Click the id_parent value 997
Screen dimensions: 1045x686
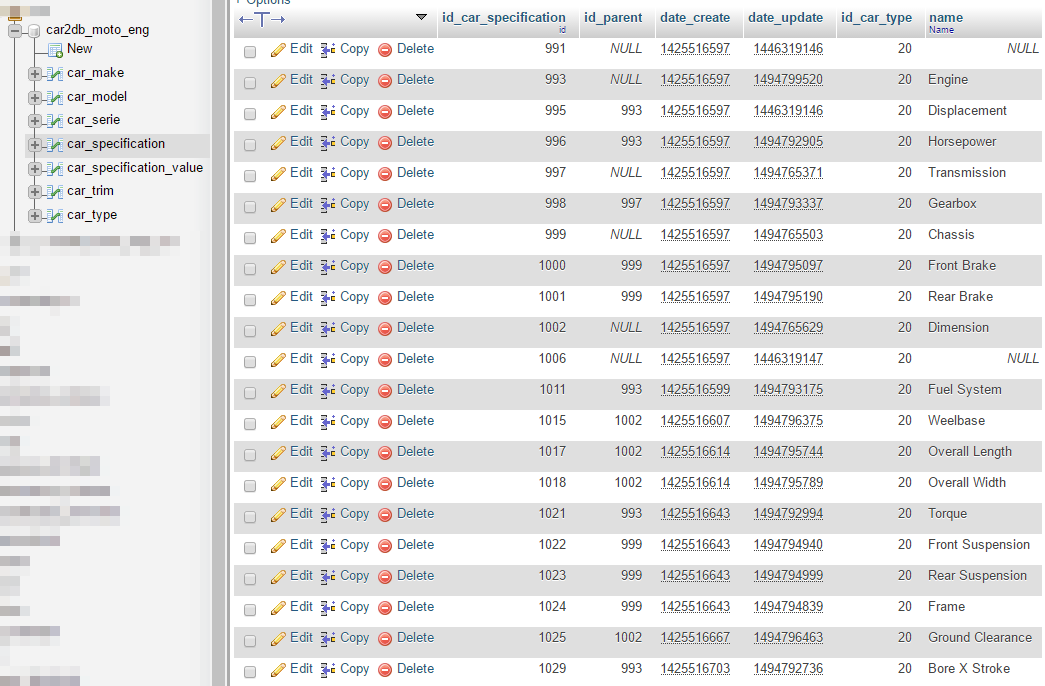631,203
